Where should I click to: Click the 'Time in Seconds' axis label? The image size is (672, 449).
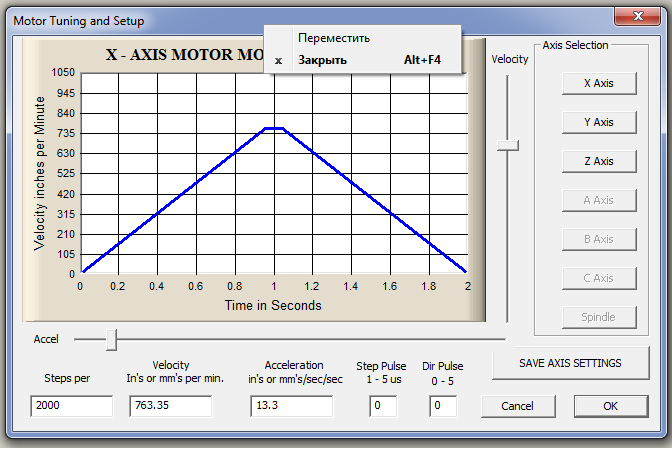273,305
